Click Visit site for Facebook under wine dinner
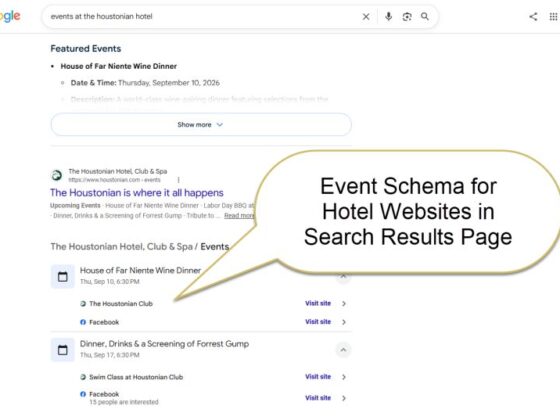Viewport: 560px width, 420px height. [x=318, y=321]
